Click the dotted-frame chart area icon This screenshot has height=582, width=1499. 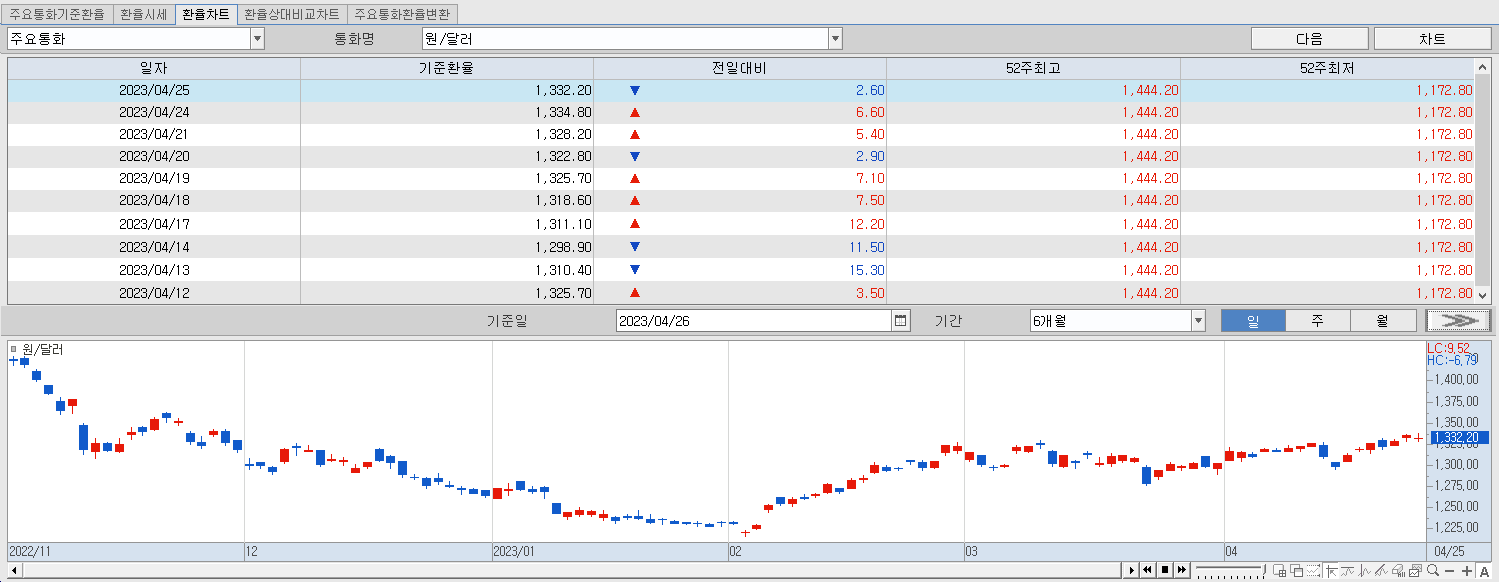(x=1313, y=570)
